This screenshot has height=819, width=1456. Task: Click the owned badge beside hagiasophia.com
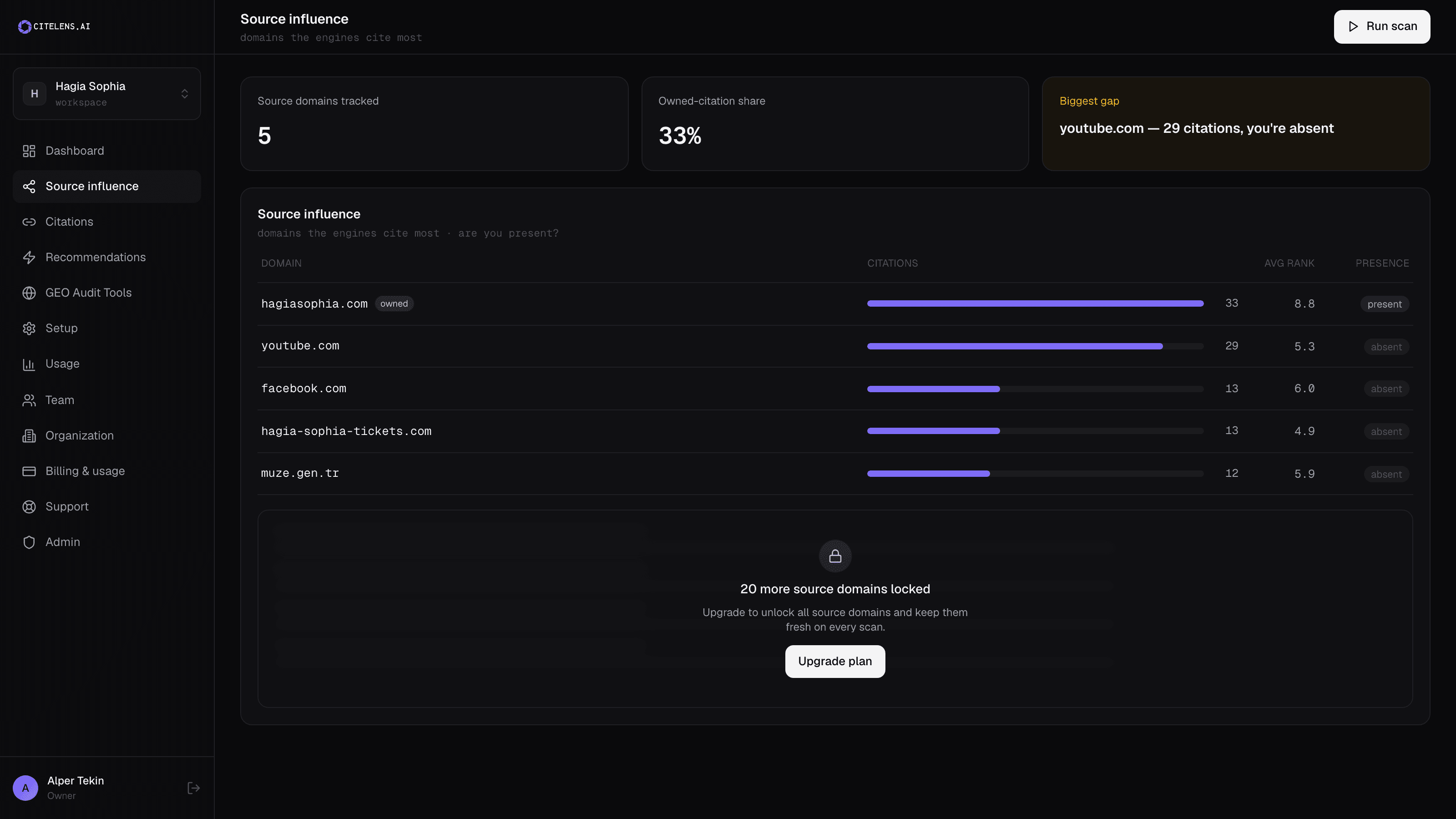pyautogui.click(x=394, y=303)
